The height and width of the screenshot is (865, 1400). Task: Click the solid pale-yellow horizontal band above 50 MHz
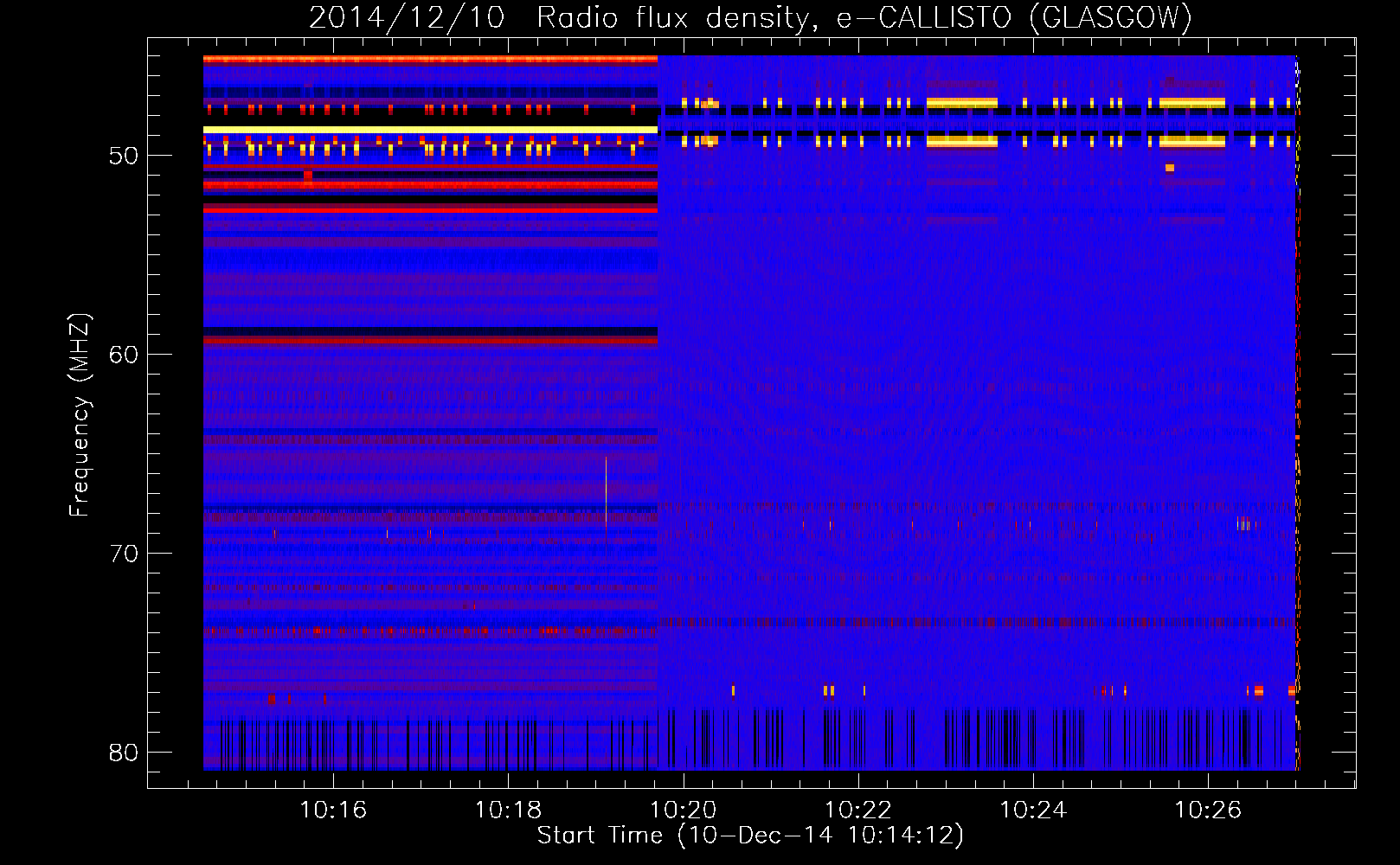(x=430, y=130)
